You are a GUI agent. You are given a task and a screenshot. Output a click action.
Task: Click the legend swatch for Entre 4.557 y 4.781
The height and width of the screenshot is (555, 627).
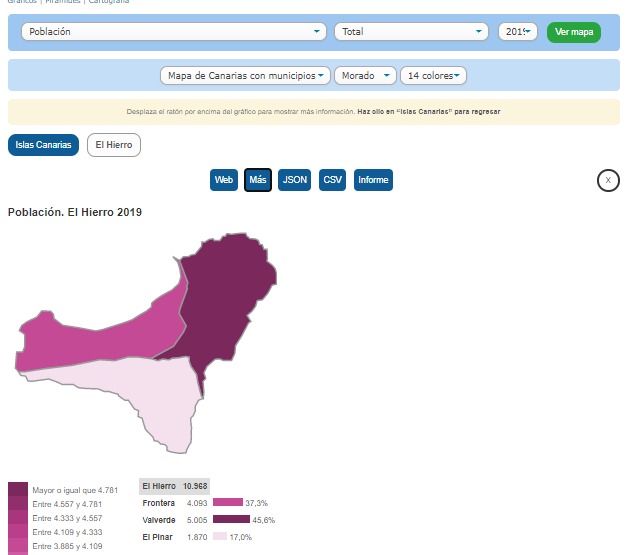(x=18, y=503)
